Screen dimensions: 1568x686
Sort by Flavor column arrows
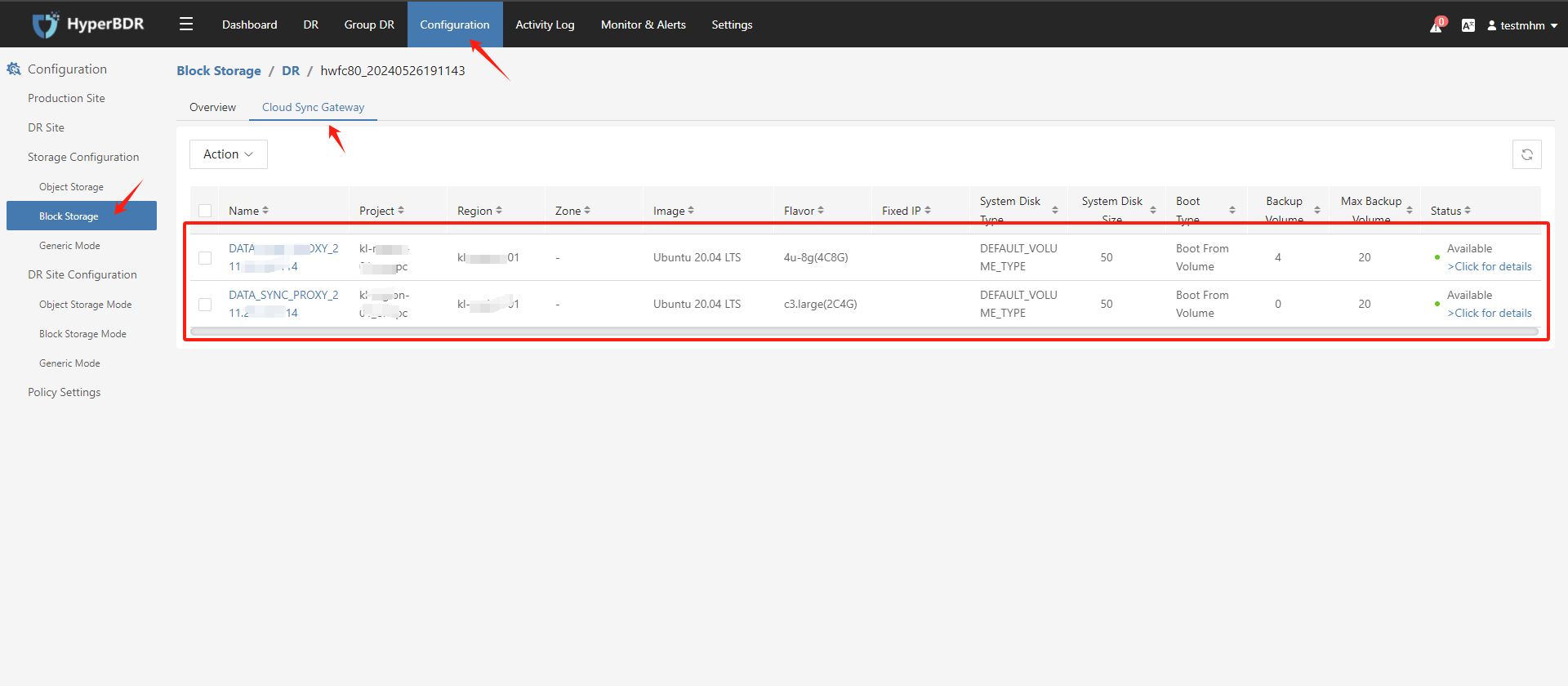pos(821,211)
